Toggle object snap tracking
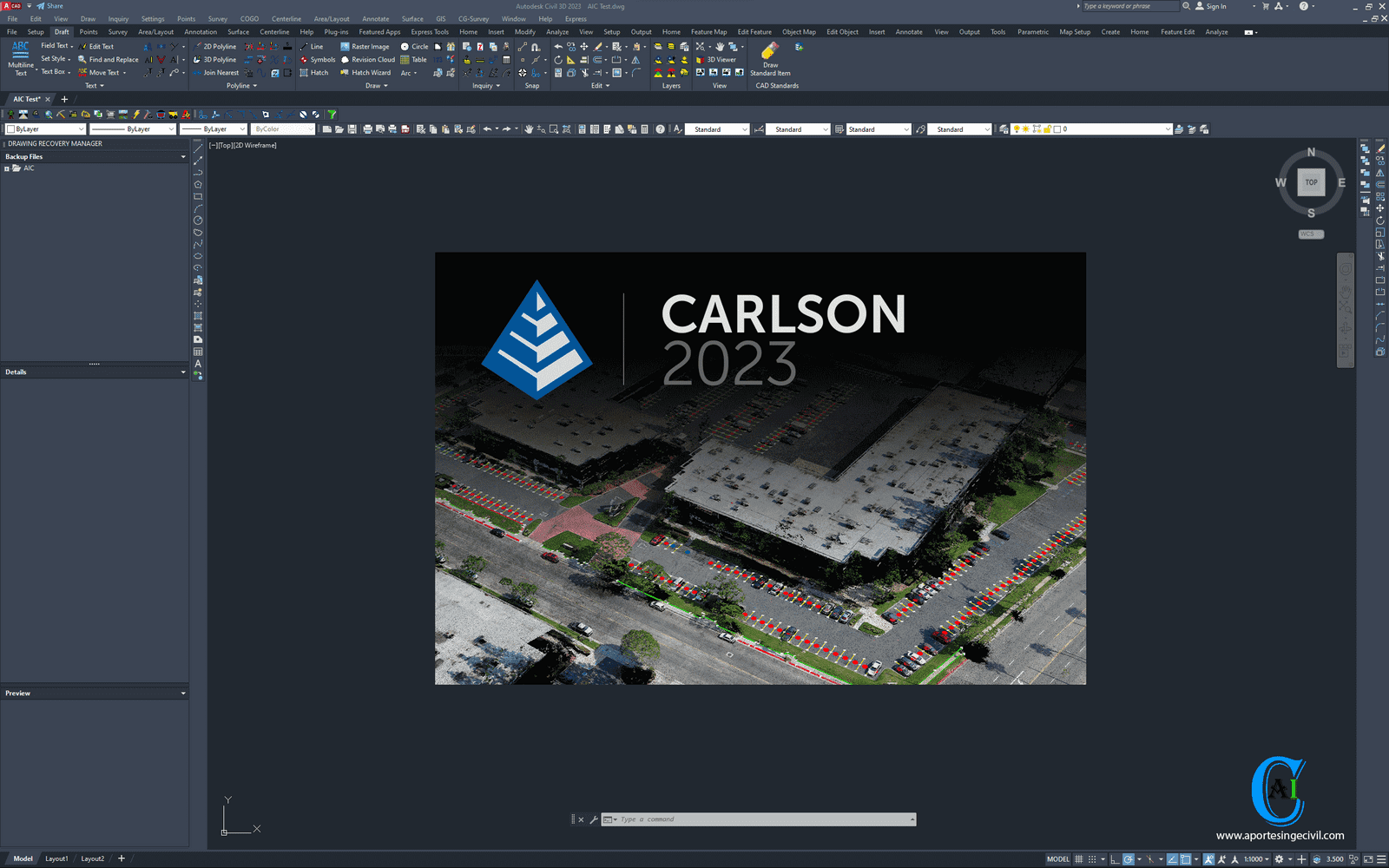The image size is (1389, 868). 1172,859
